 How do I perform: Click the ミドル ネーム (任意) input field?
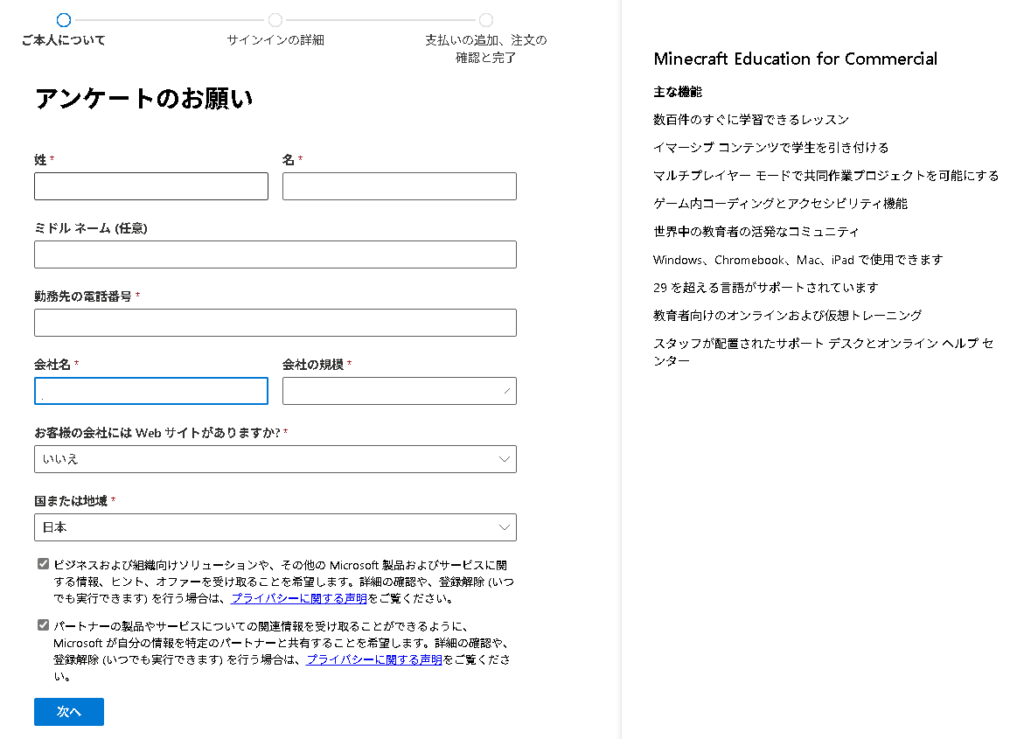[x=275, y=255]
